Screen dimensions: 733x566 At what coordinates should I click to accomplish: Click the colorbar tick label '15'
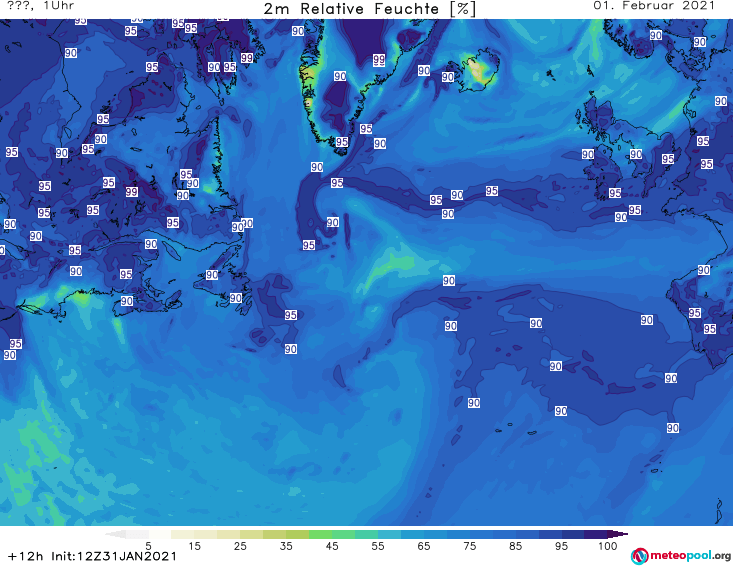coord(194,545)
